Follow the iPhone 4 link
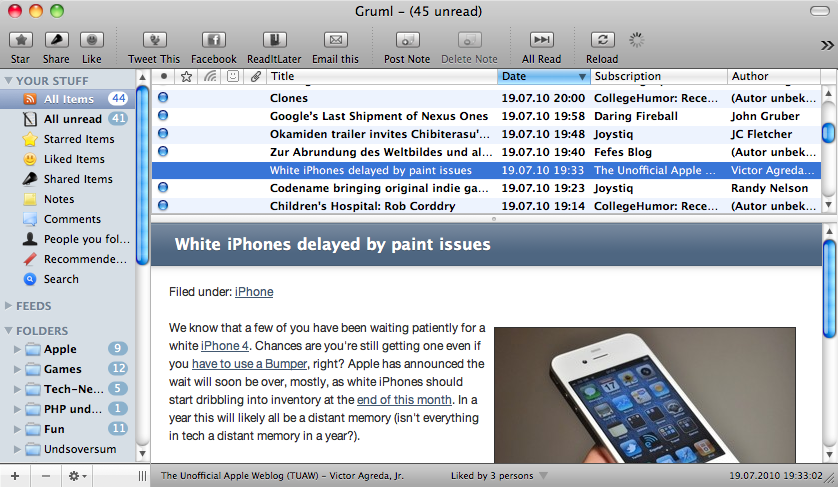 pyautogui.click(x=224, y=346)
